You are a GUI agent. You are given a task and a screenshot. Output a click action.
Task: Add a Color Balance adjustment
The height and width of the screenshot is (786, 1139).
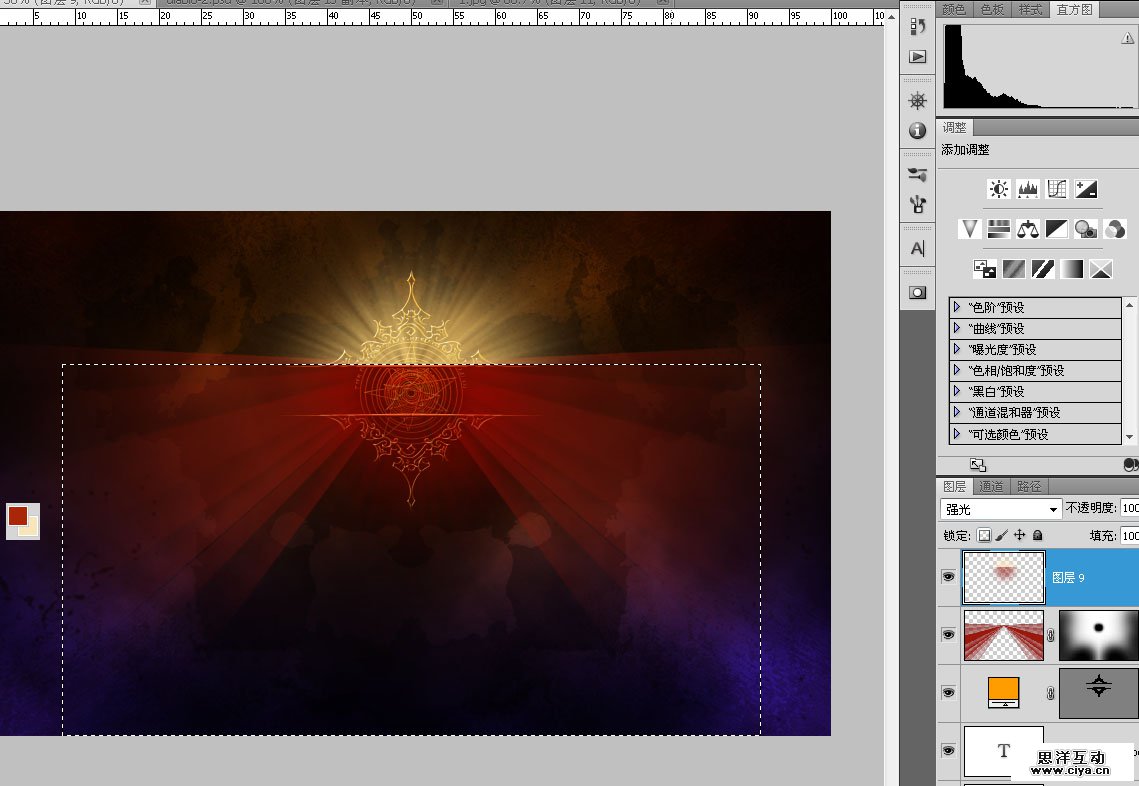[1027, 229]
